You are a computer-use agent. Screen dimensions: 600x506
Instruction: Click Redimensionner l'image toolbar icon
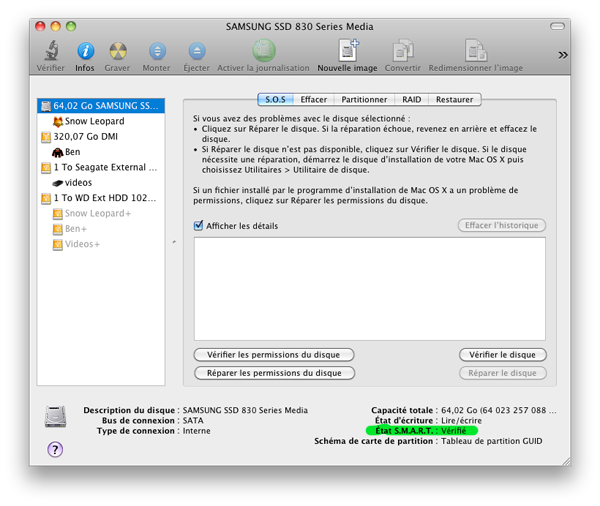476,50
